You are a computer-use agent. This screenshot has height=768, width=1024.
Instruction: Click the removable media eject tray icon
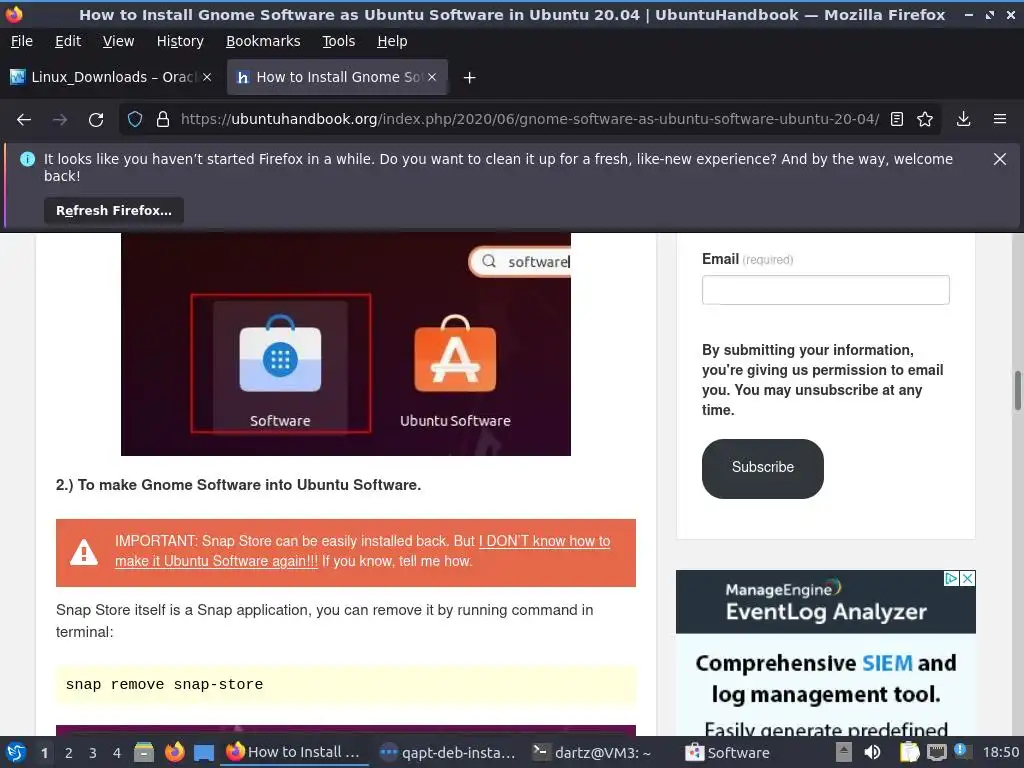coord(844,753)
